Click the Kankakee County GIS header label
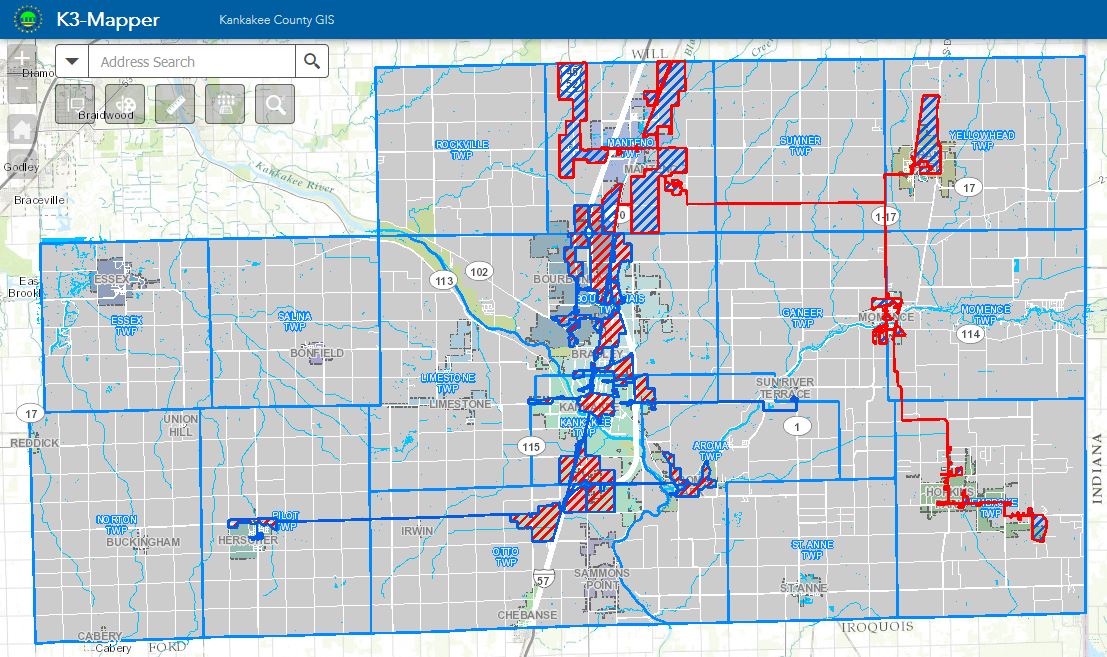 277,18
